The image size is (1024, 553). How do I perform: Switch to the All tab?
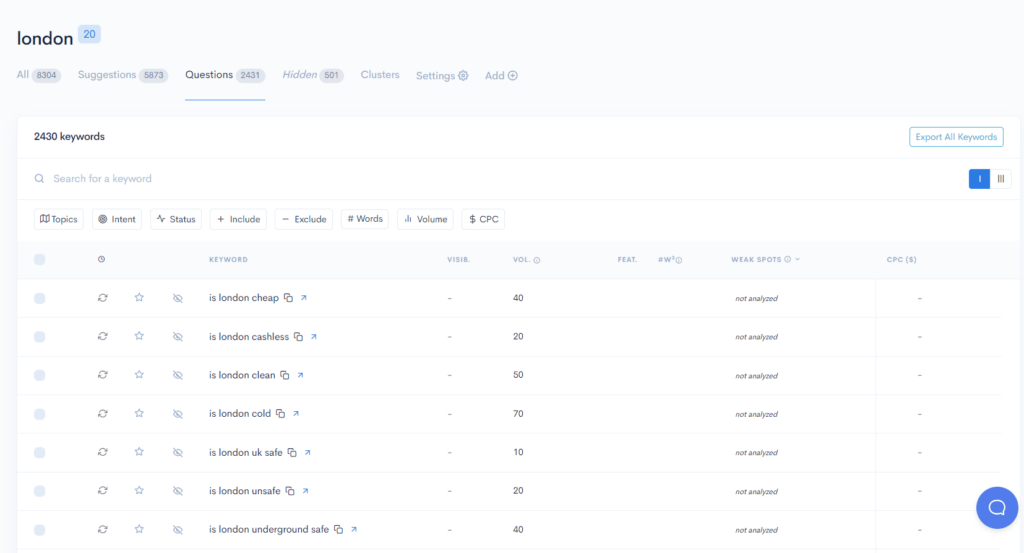(39, 75)
